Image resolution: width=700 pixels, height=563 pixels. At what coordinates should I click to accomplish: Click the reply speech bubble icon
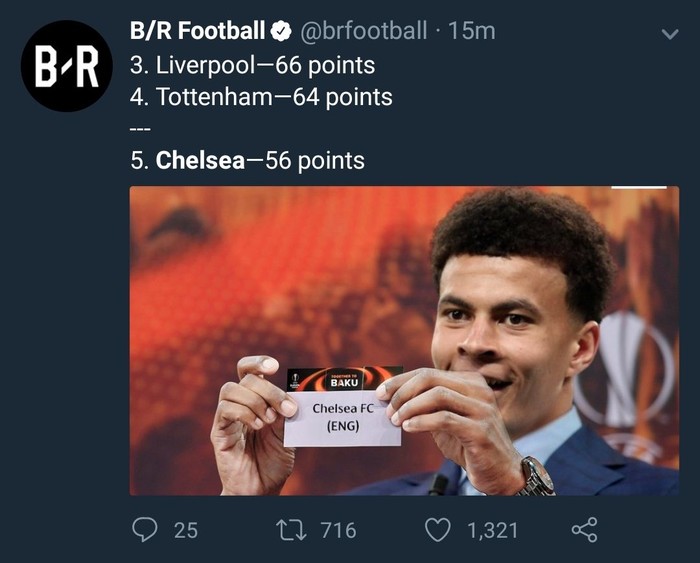145,530
